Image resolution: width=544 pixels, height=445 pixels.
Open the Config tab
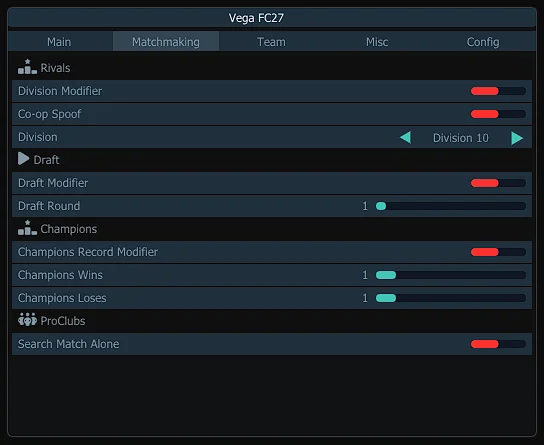(483, 42)
